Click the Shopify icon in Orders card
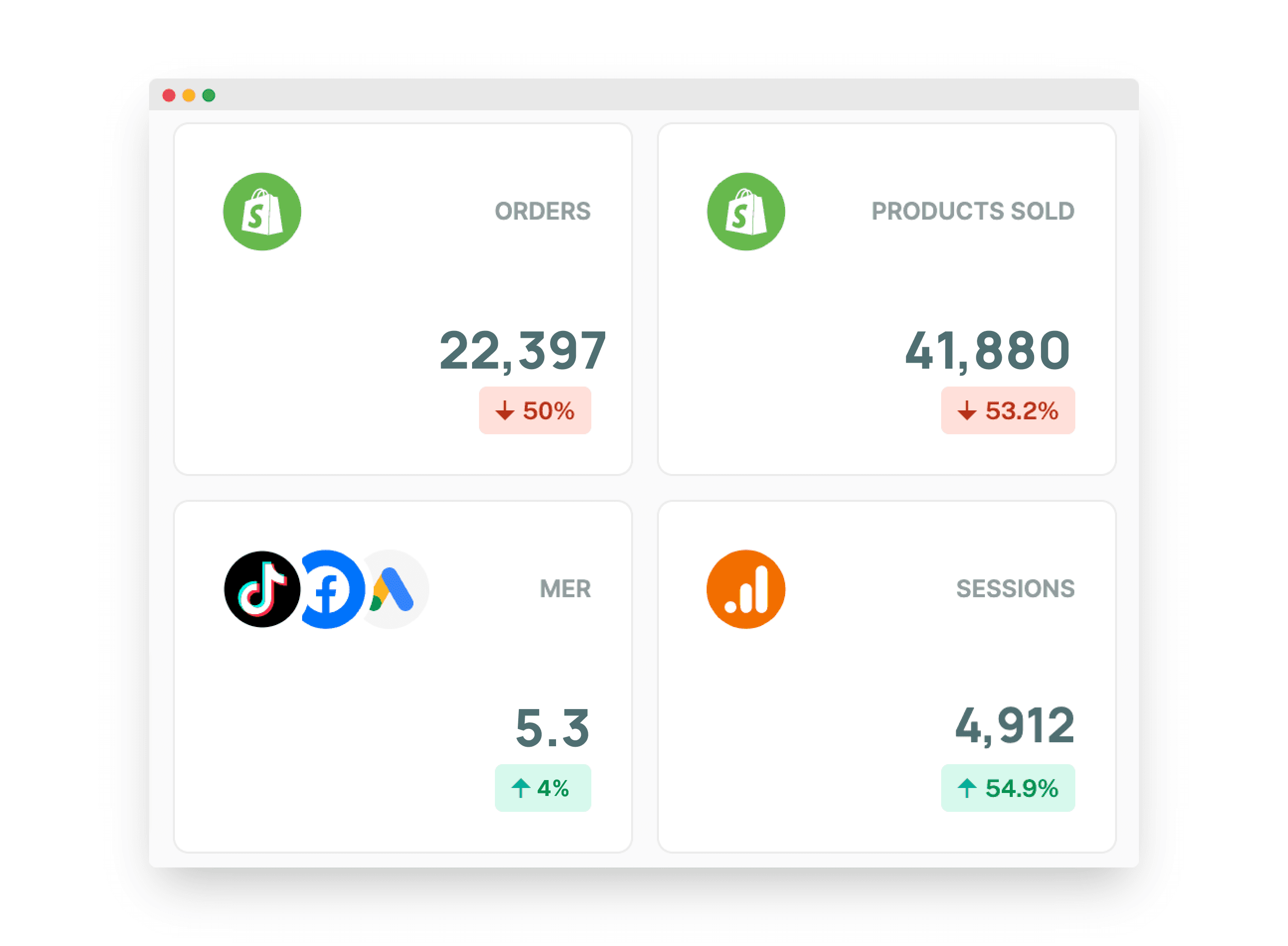Viewport: 1288px width, 946px height. pos(262,211)
